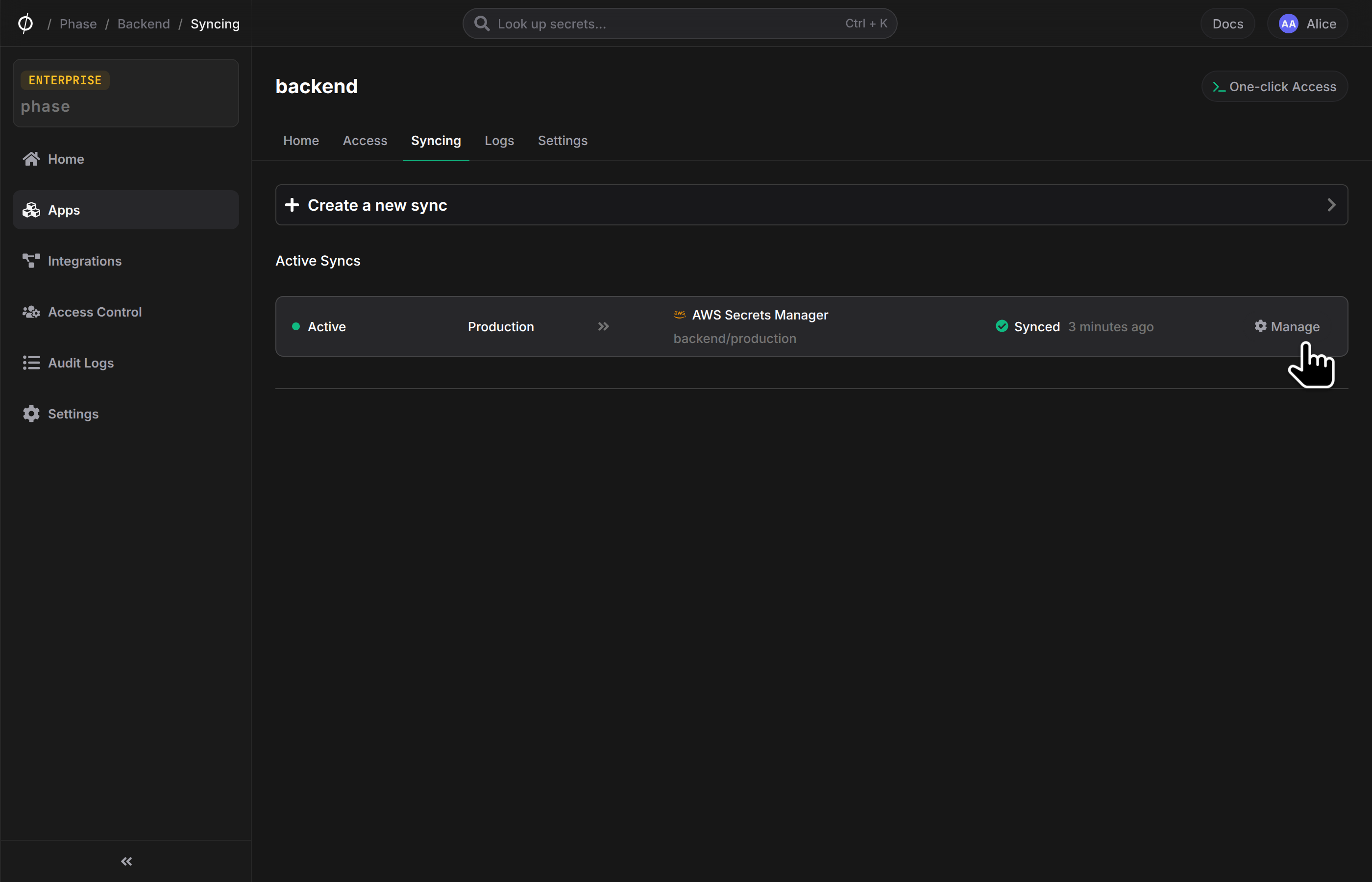Click the 3 minutes ago timestamp
This screenshot has height=882, width=1372.
tap(1111, 326)
